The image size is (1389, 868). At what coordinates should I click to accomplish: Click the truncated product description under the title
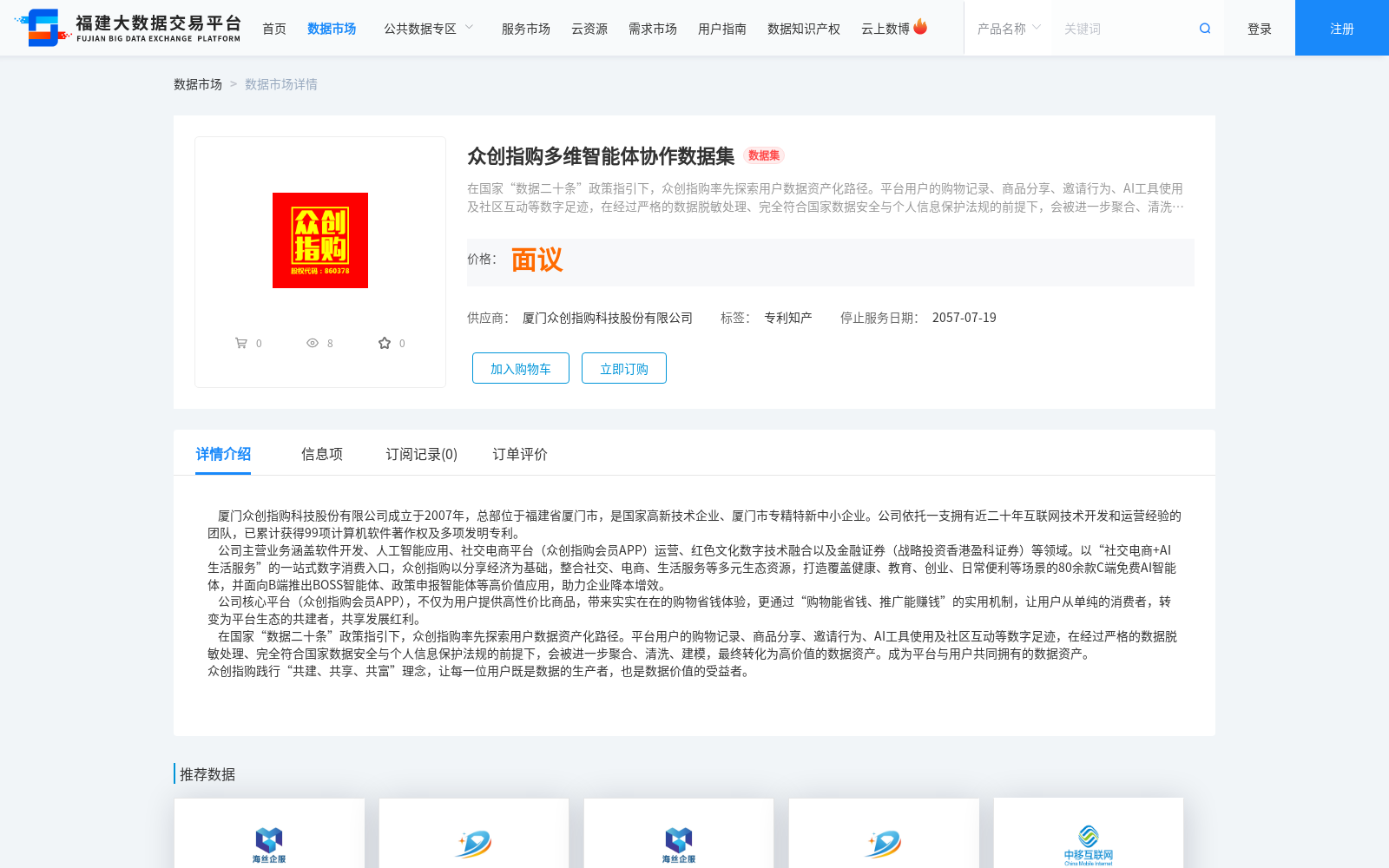(x=826, y=198)
